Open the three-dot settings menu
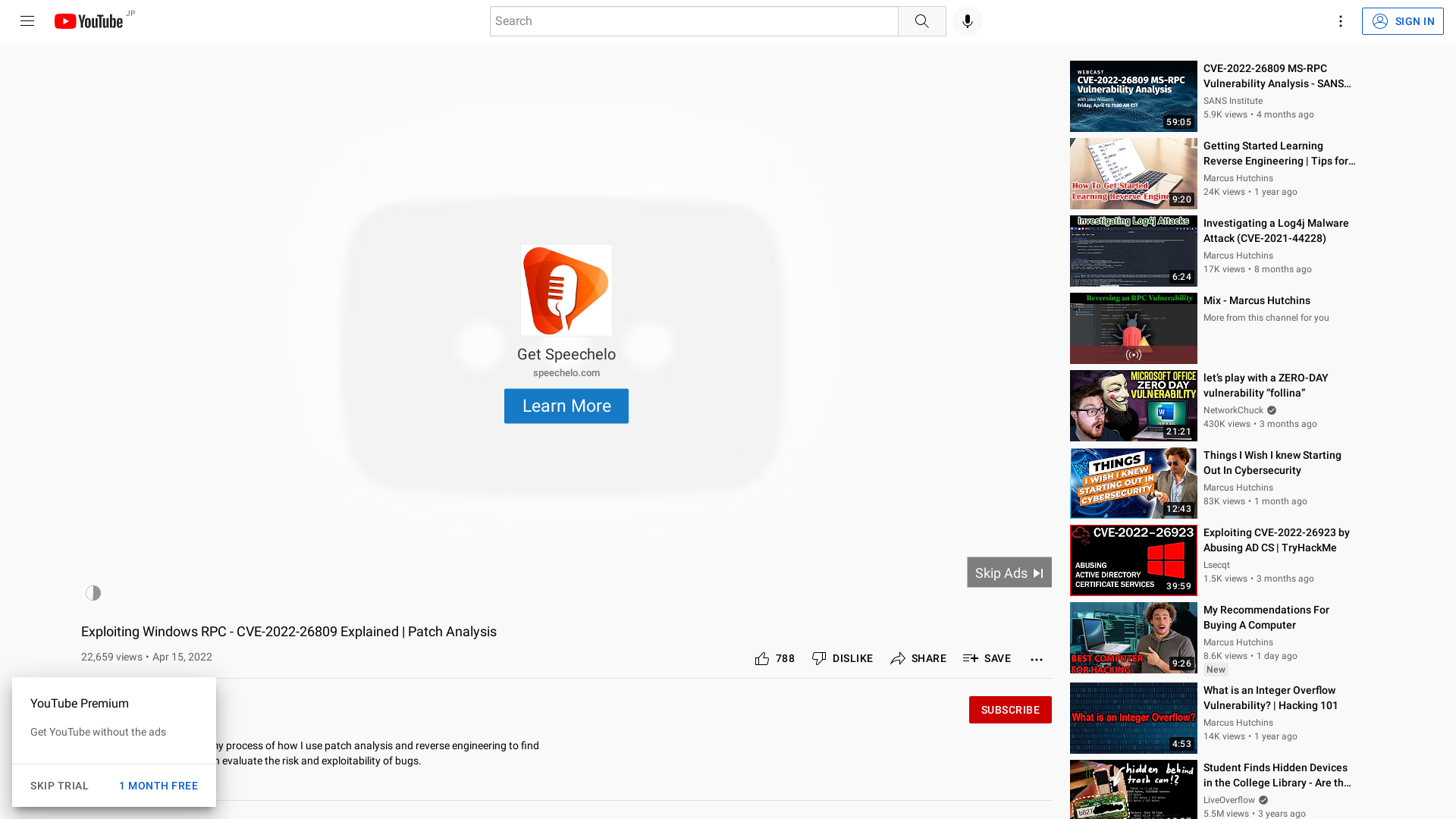Screen dimensions: 1456x819 pyautogui.click(x=1341, y=21)
